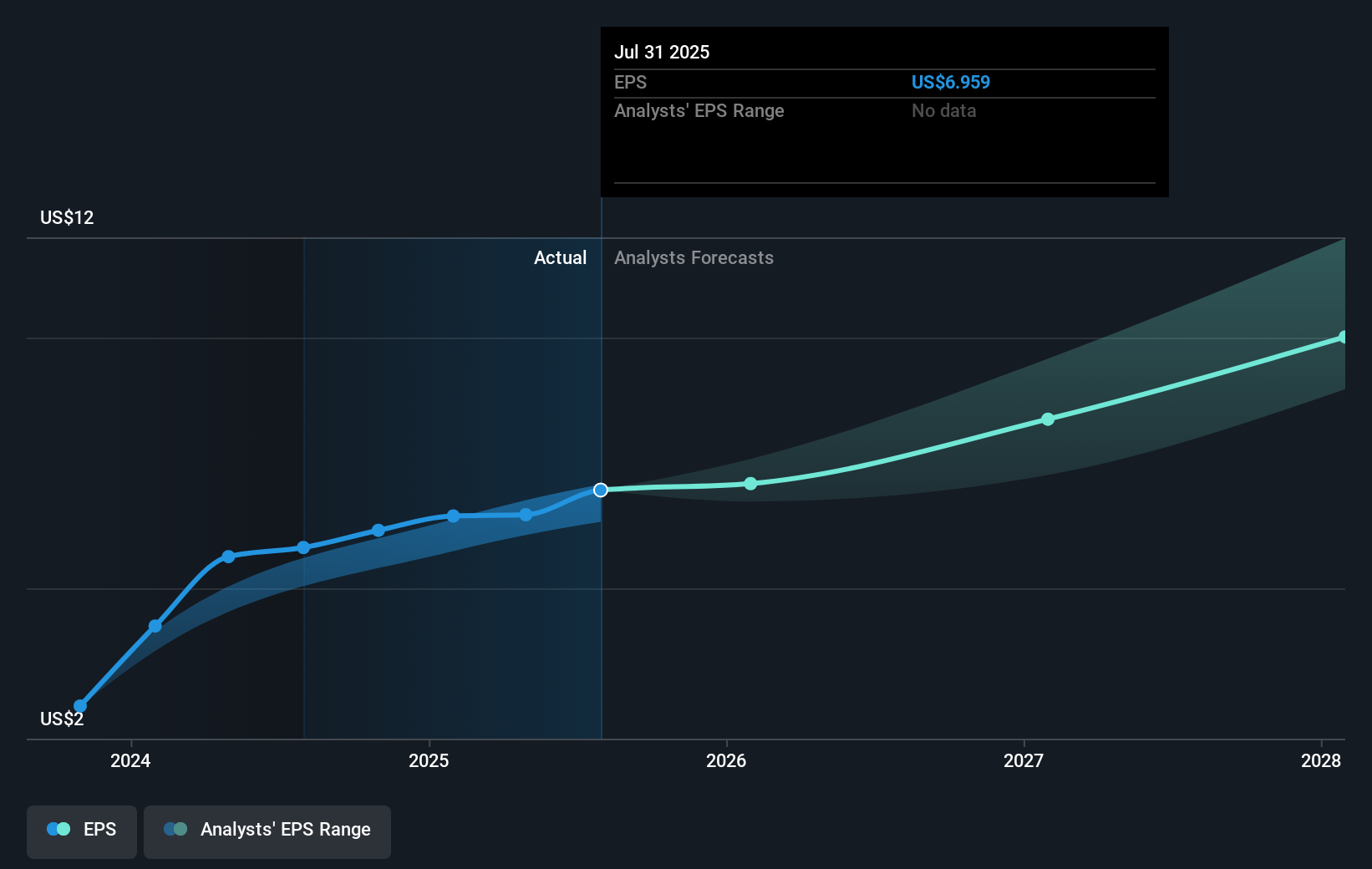
Task: Click the EPS legend two-dot color icon
Action: point(58,830)
